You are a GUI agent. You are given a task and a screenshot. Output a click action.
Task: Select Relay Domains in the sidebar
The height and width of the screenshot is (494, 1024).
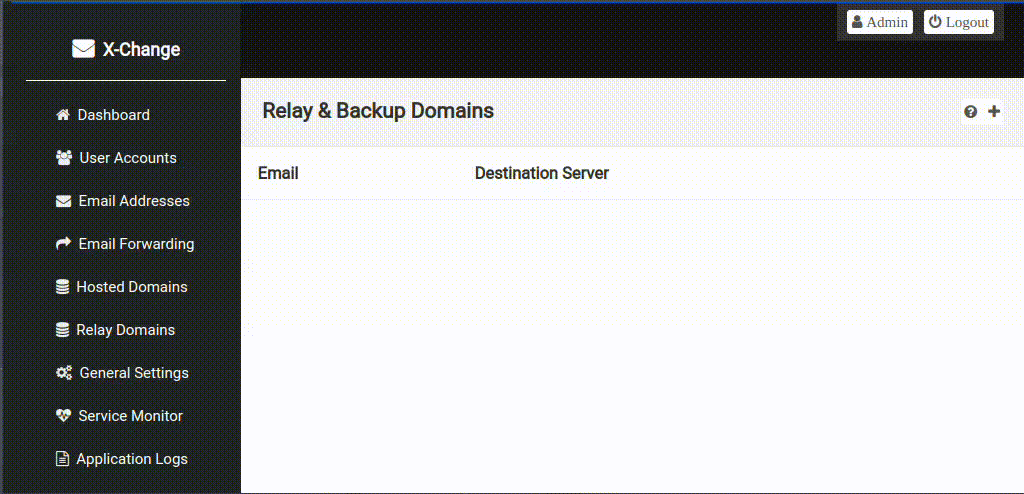click(125, 330)
